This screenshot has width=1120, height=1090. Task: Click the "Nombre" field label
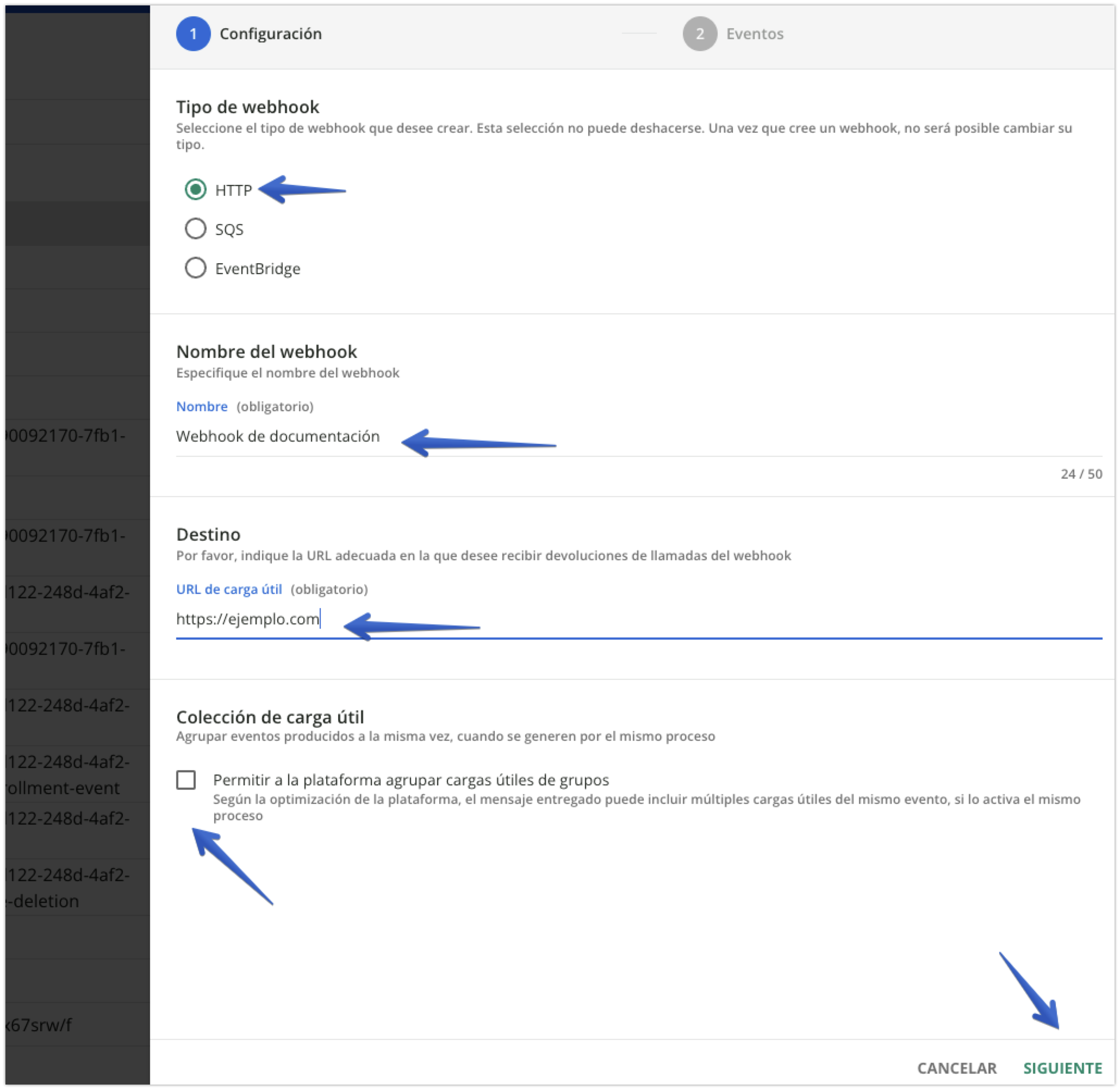click(x=202, y=406)
